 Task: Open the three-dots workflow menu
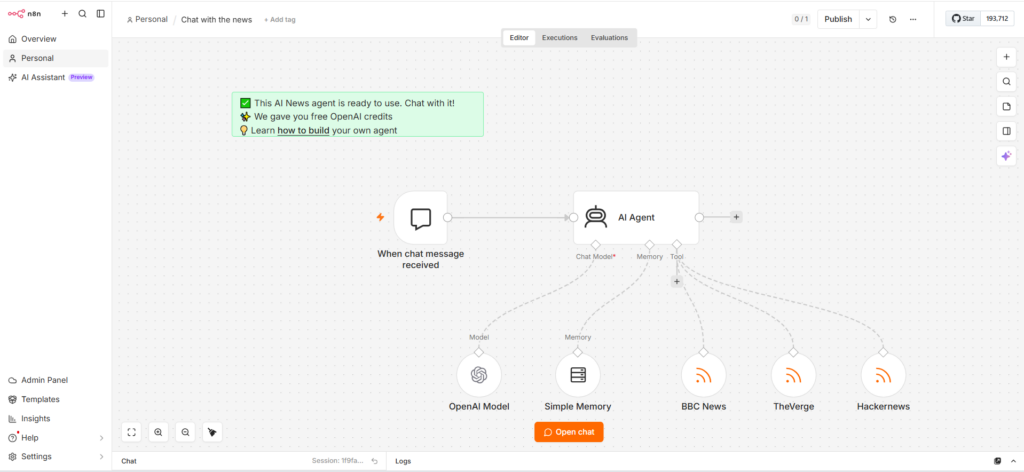913,20
